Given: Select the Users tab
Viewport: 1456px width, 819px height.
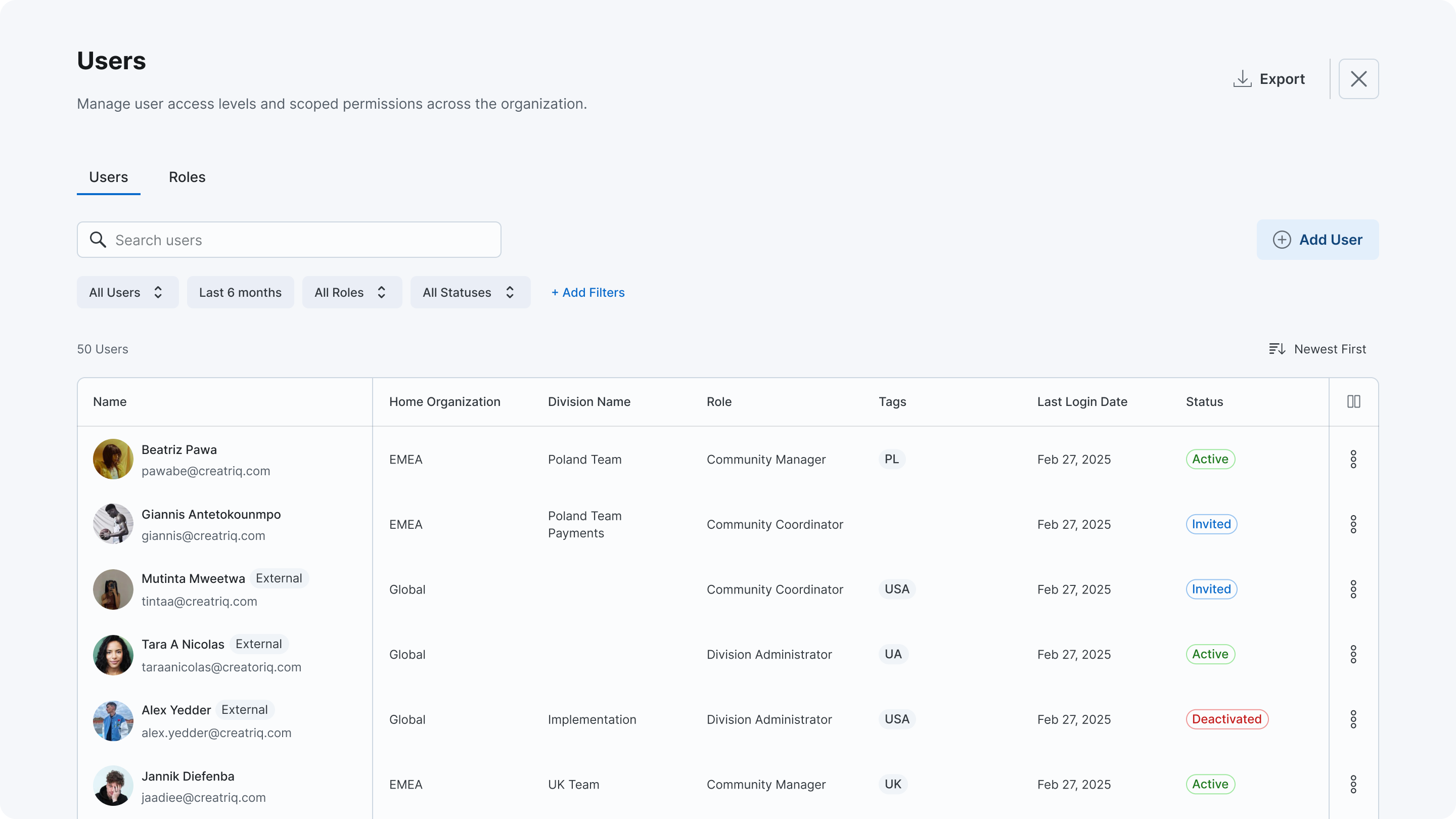Looking at the screenshot, I should coord(109,177).
